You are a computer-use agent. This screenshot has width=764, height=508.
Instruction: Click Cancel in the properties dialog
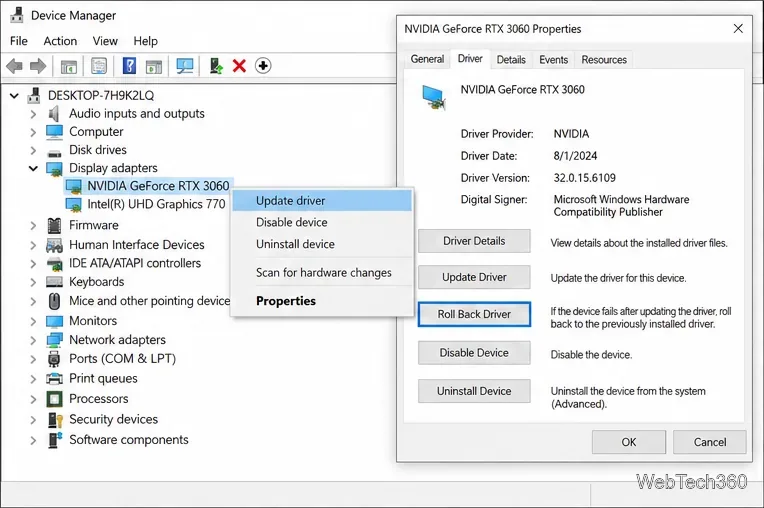709,442
